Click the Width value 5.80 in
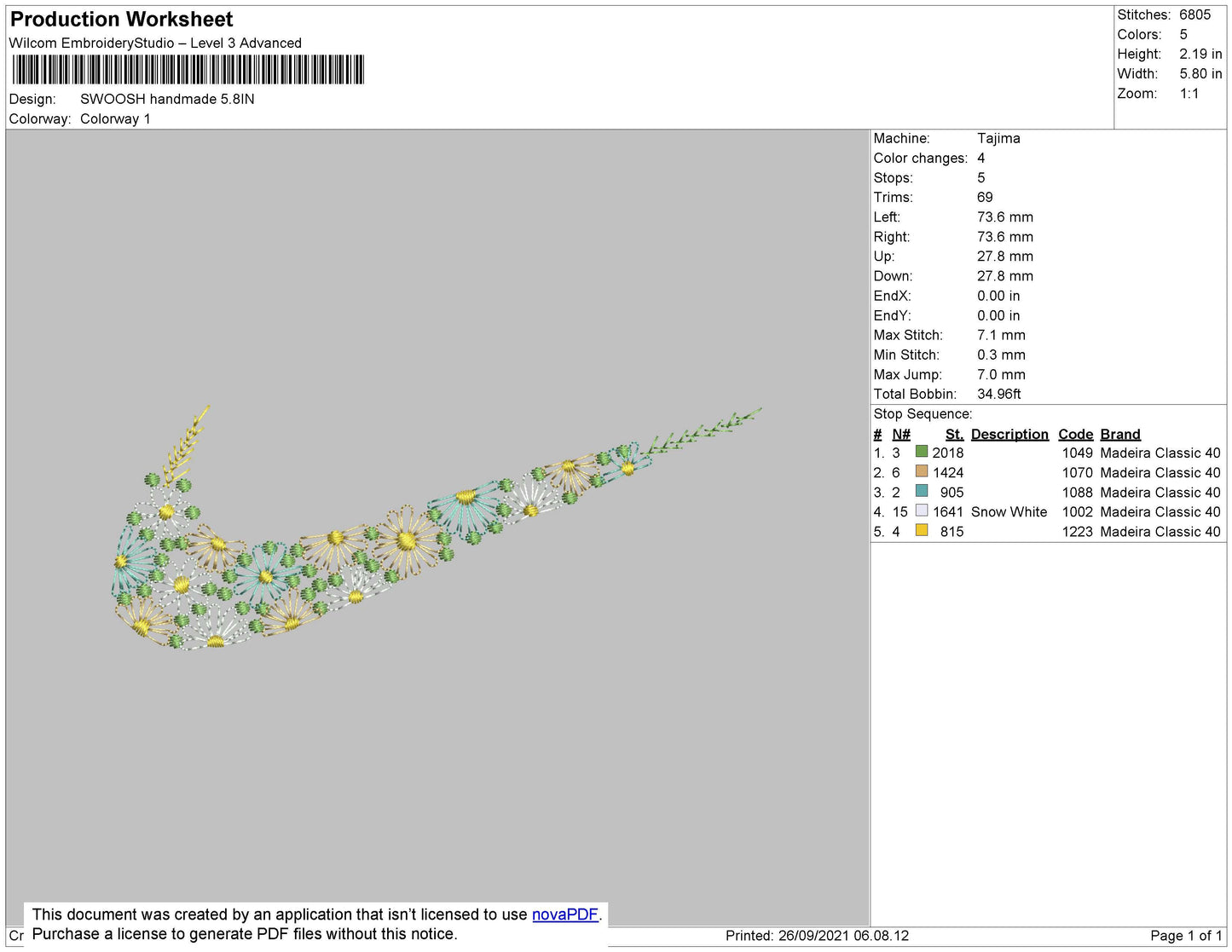 coord(1200,74)
